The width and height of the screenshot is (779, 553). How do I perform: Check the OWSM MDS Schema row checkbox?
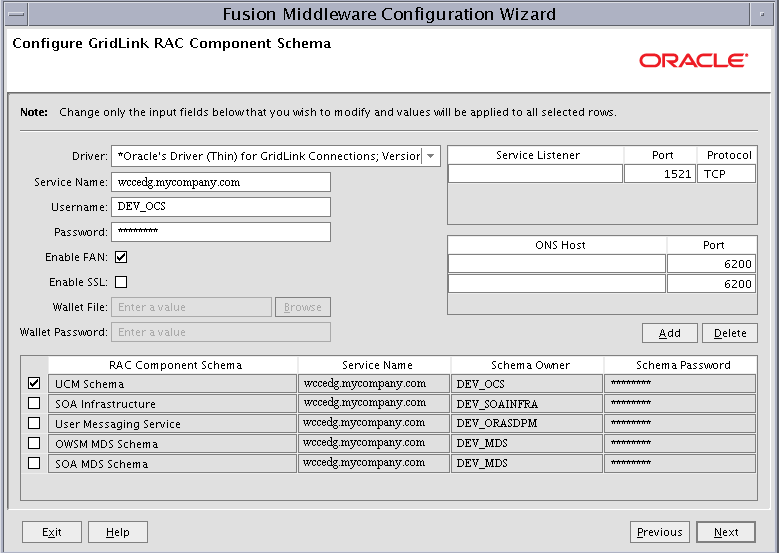[x=34, y=443]
